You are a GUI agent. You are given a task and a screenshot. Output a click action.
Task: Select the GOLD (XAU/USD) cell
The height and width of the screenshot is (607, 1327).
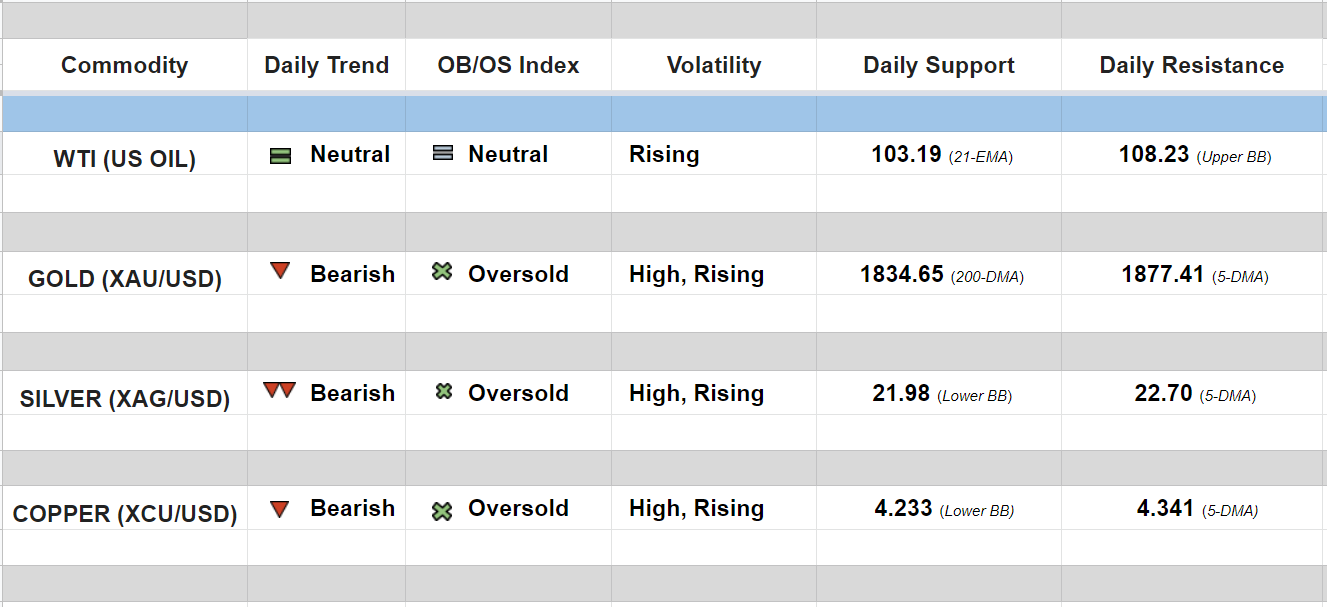124,279
